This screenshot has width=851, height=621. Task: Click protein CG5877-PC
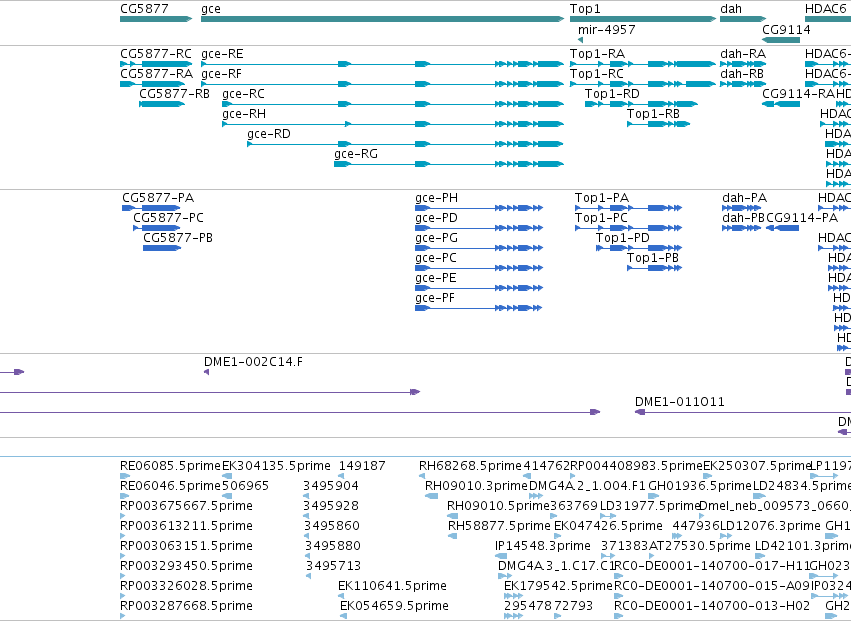[157, 228]
